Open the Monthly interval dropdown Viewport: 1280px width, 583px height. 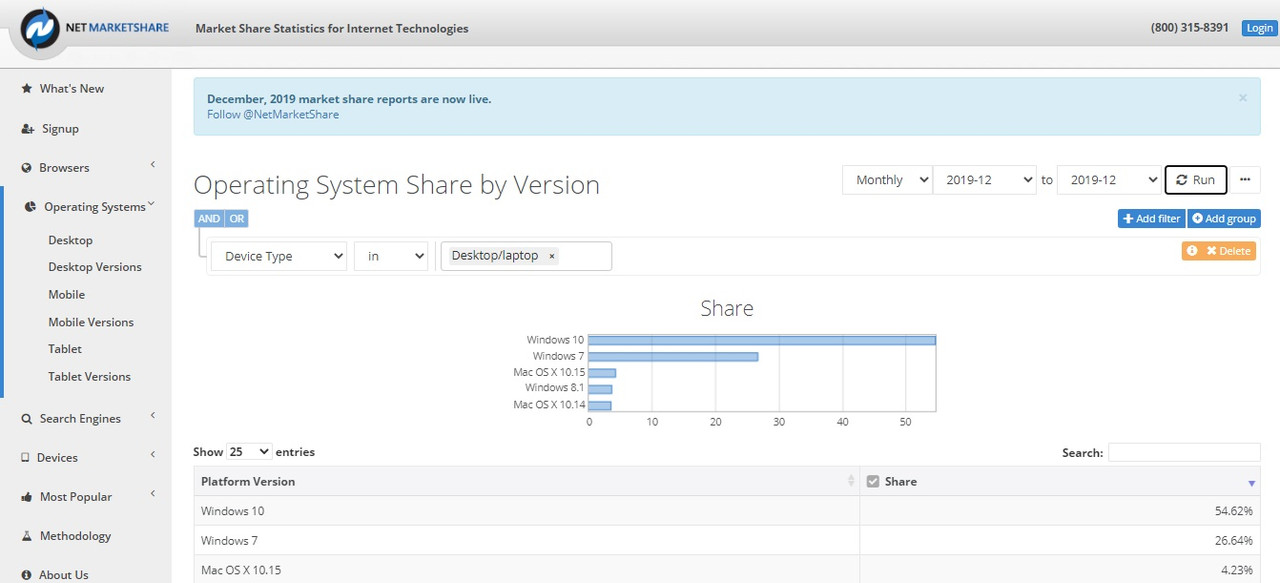pyautogui.click(x=887, y=180)
